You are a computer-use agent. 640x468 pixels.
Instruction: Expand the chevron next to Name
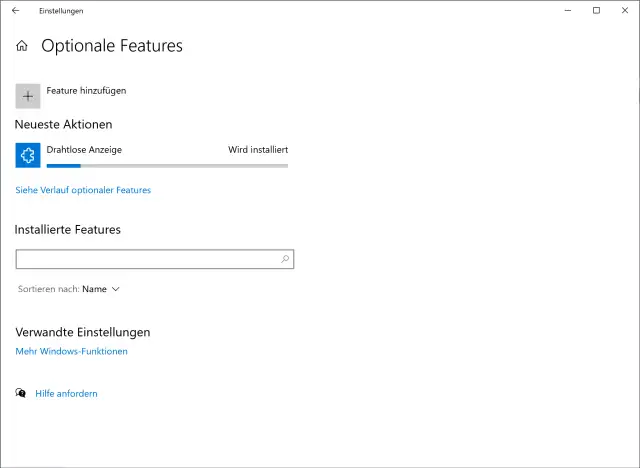point(116,289)
